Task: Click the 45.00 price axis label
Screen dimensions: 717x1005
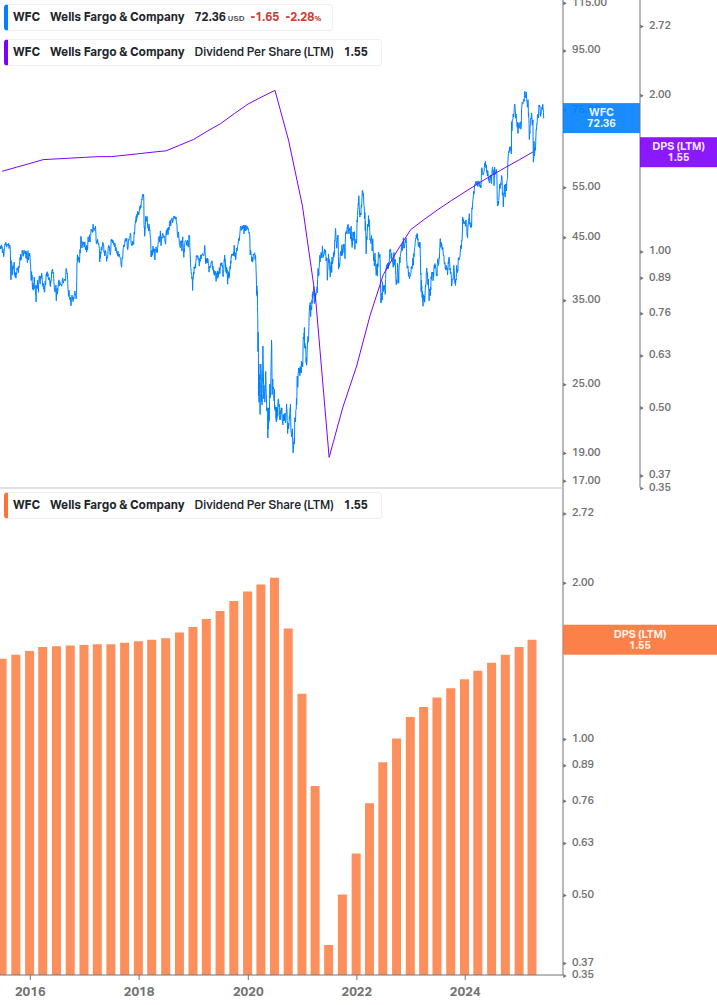Action: click(586, 237)
